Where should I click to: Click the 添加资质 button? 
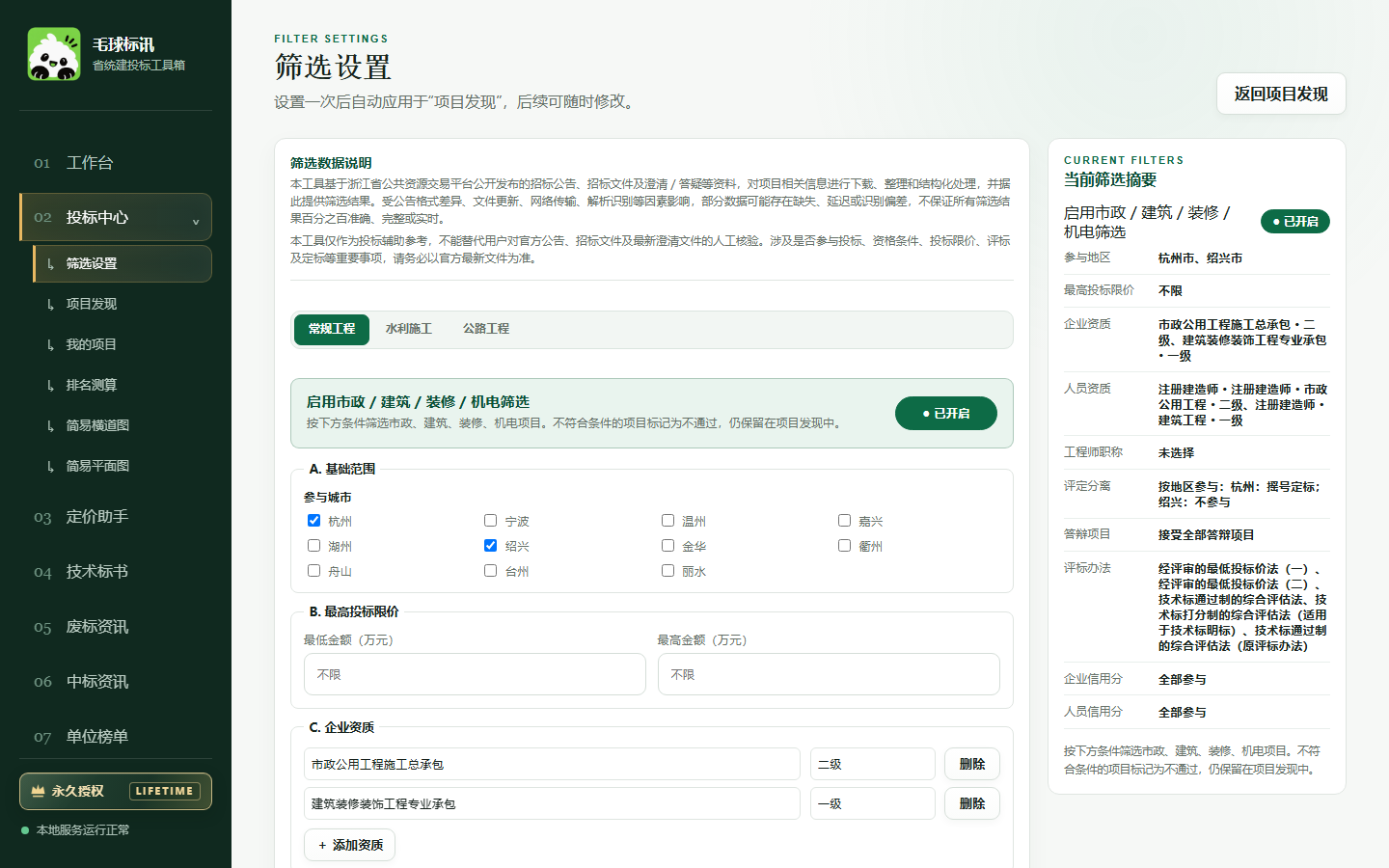click(x=350, y=845)
